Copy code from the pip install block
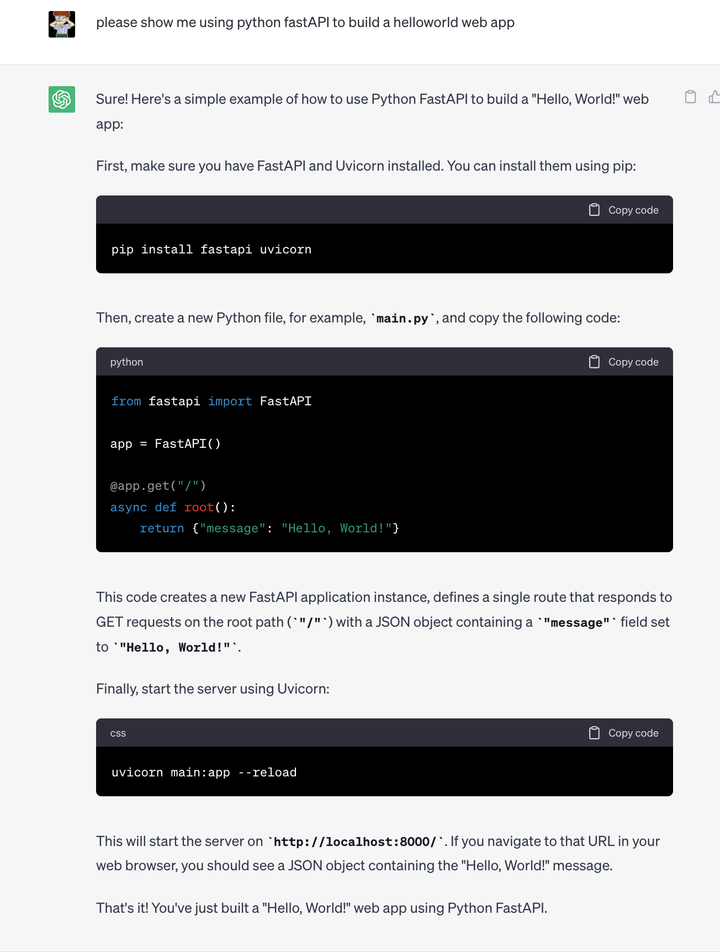The width and height of the screenshot is (720, 952). point(623,210)
